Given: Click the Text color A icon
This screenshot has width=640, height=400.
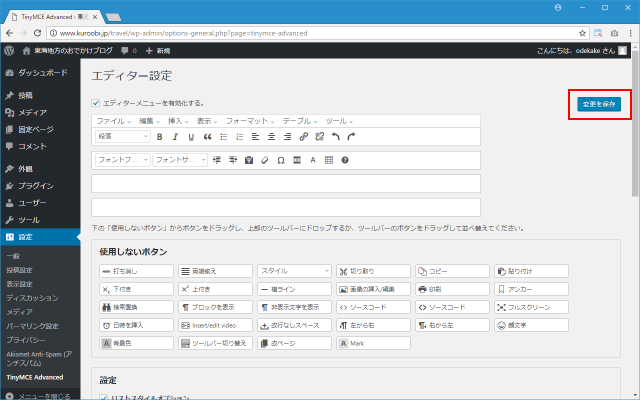Looking at the screenshot, I should tap(313, 160).
